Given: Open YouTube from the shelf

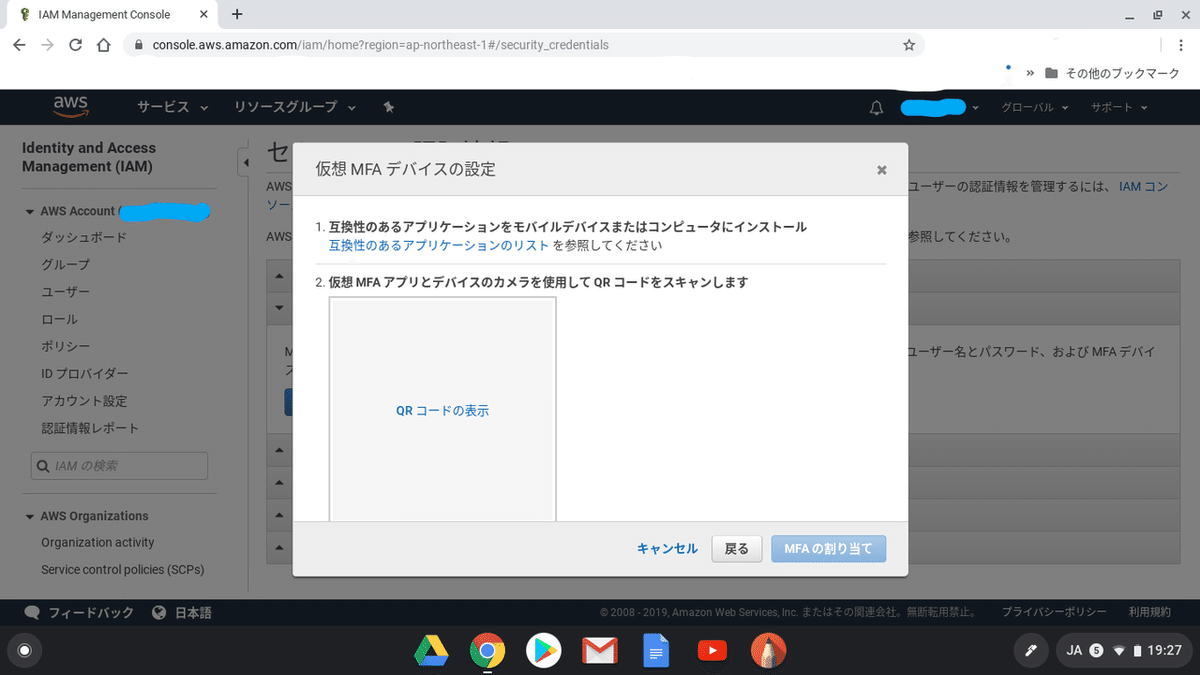Looking at the screenshot, I should [712, 650].
